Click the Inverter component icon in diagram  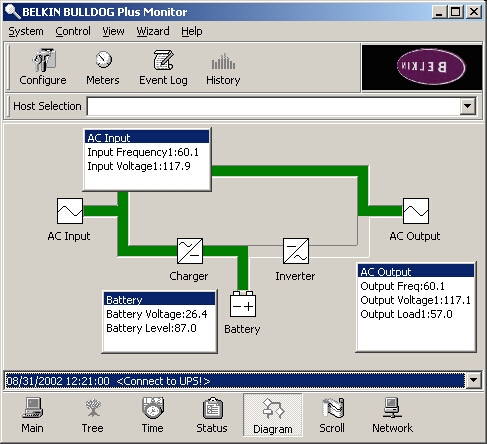(296, 251)
